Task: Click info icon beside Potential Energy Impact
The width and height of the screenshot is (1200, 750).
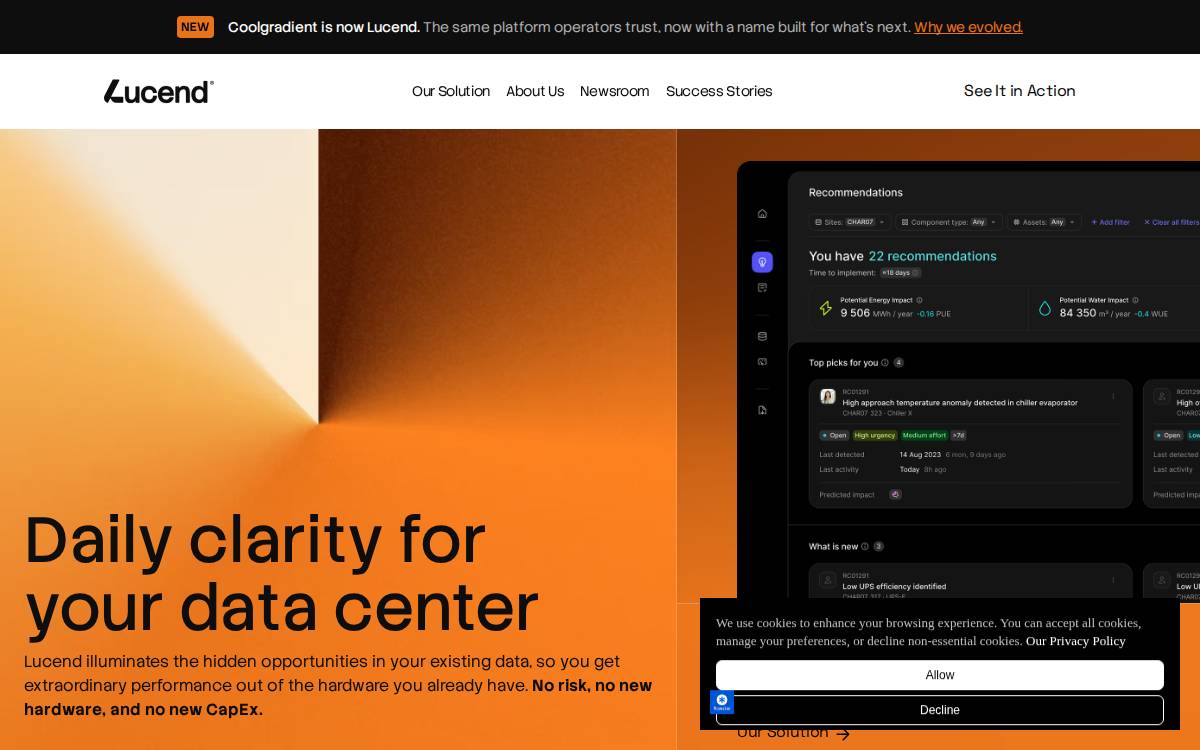Action: tap(920, 300)
